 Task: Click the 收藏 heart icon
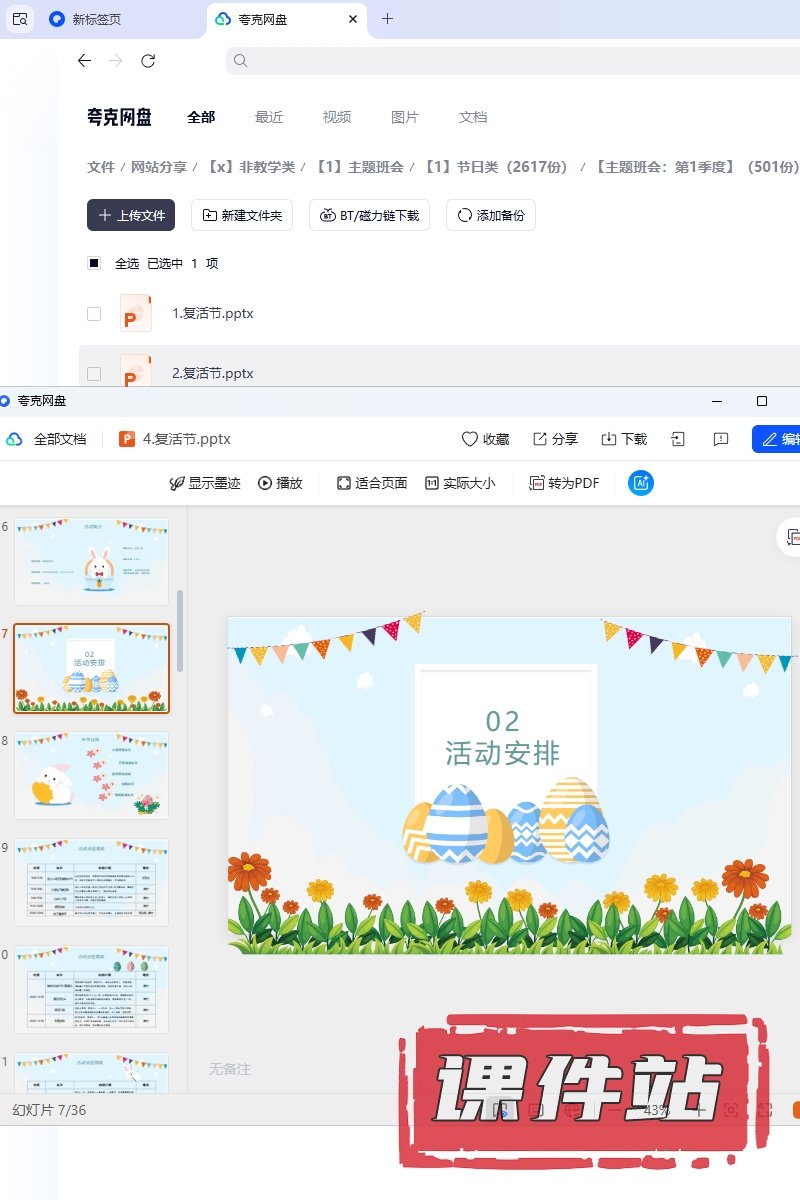click(470, 439)
